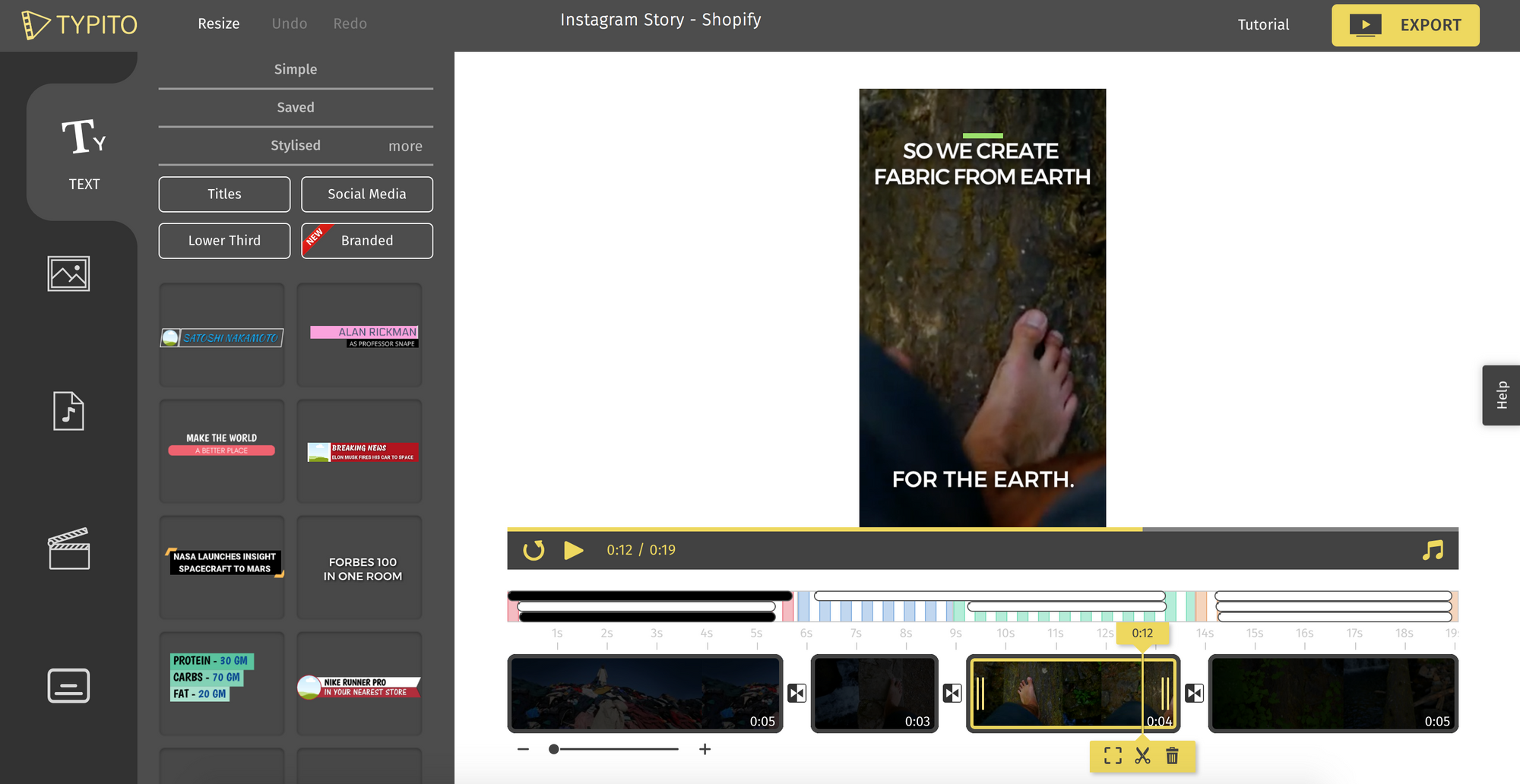Click the Typito logo
Viewport: 1520px width, 784px height.
79,24
